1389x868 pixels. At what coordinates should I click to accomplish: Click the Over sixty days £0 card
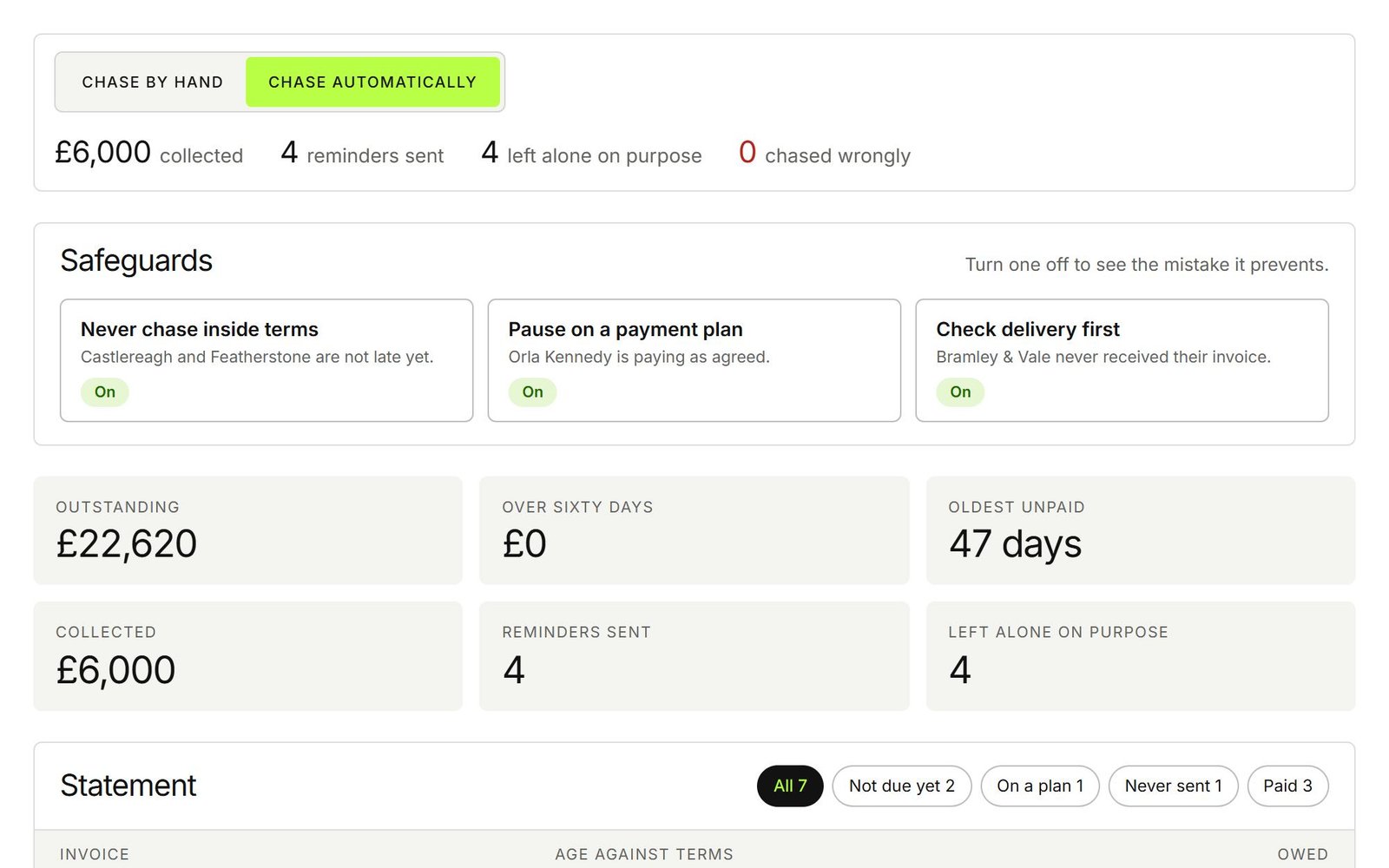coord(694,530)
